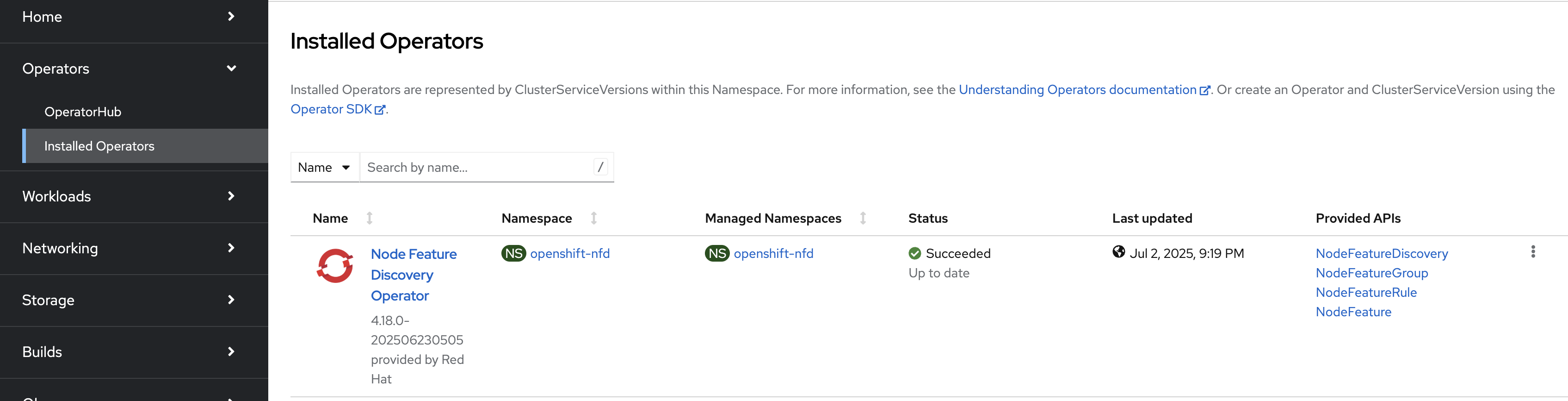Click the Search by name input field
This screenshot has width=1568, height=401.
coord(478,168)
